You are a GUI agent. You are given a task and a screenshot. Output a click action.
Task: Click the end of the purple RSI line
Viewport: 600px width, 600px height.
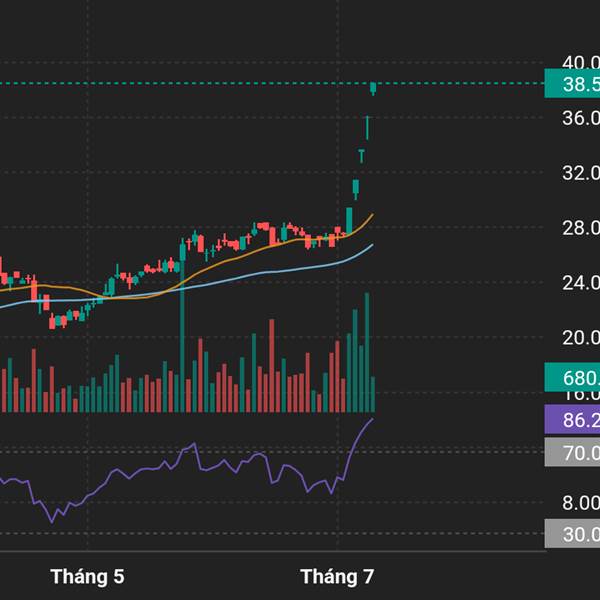coord(373,419)
